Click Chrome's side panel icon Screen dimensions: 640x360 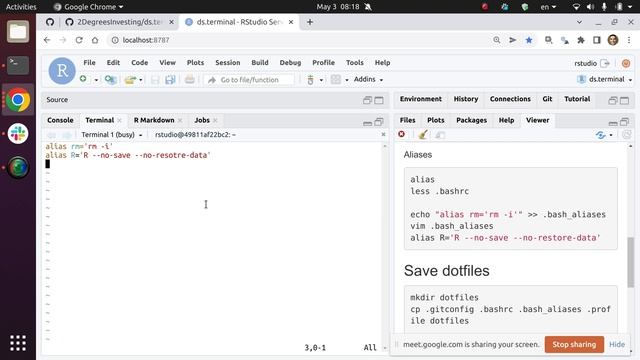pyautogui.click(x=597, y=40)
